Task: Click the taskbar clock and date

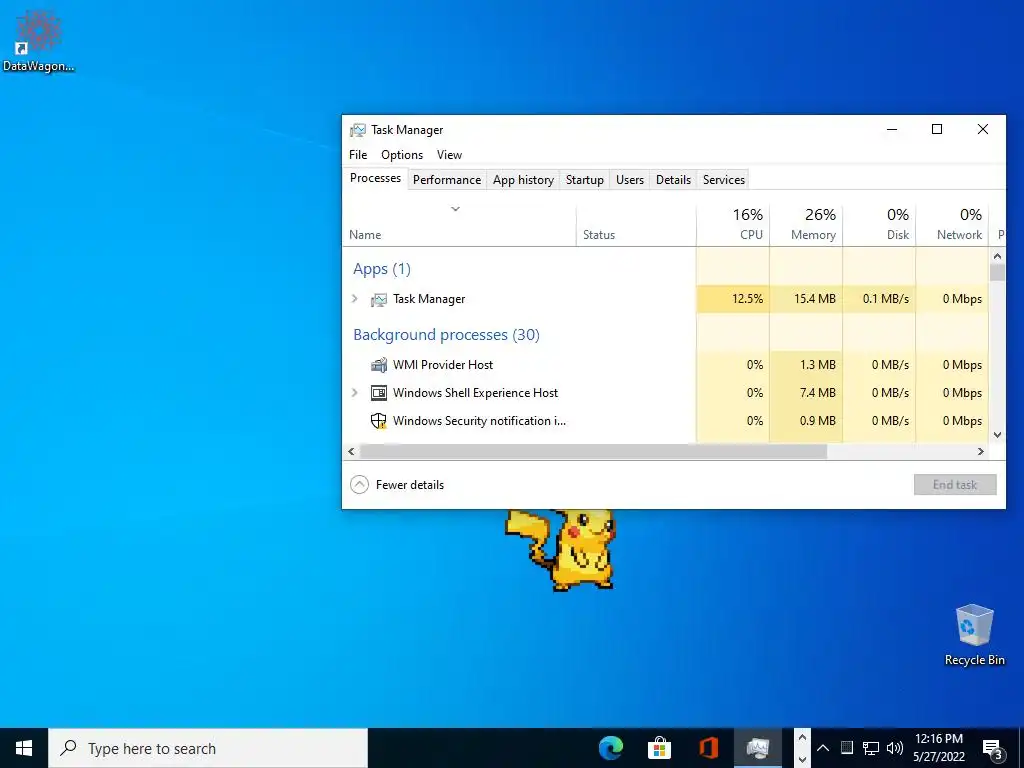Action: coord(939,748)
